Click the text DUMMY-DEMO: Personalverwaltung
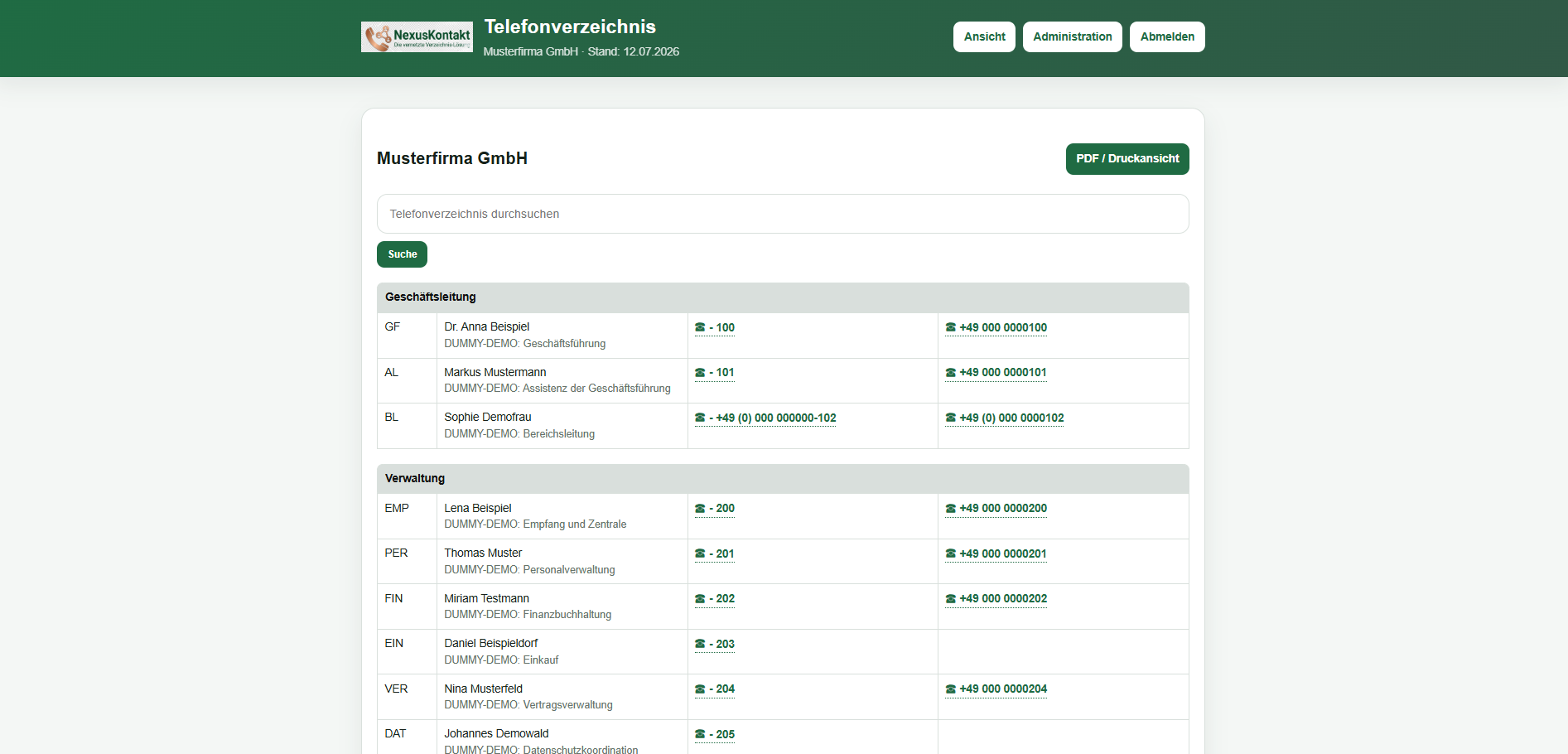Screen dimensions: 1568x754 click(529, 569)
